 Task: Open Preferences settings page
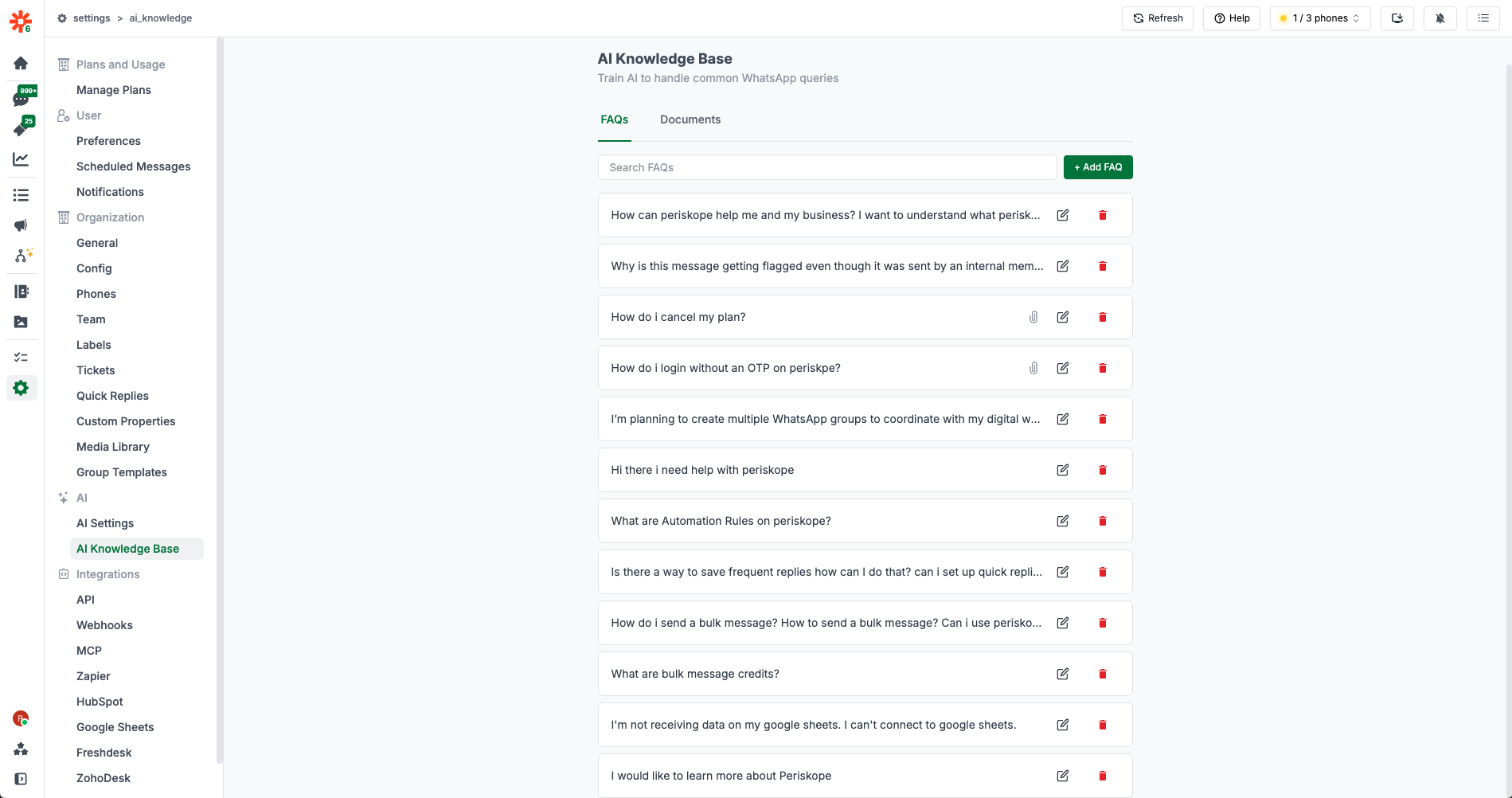[x=108, y=141]
